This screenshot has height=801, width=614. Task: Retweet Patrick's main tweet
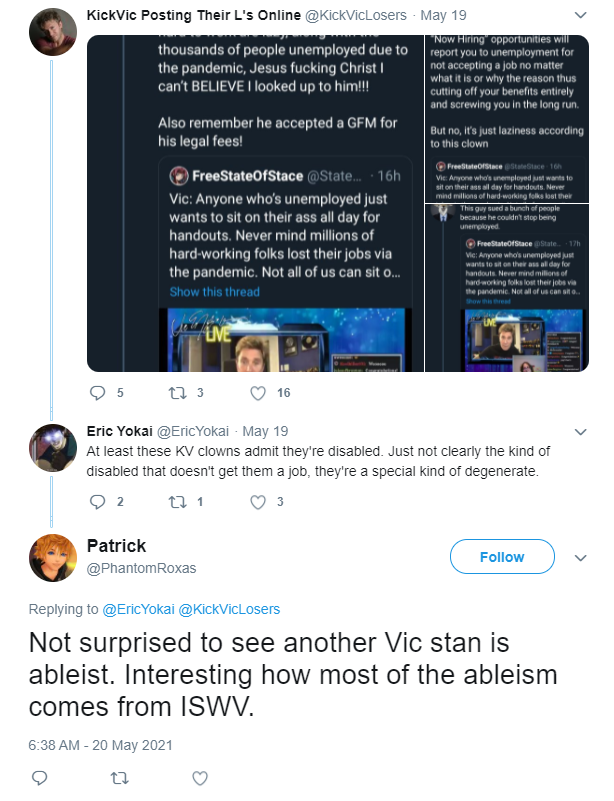click(120, 778)
